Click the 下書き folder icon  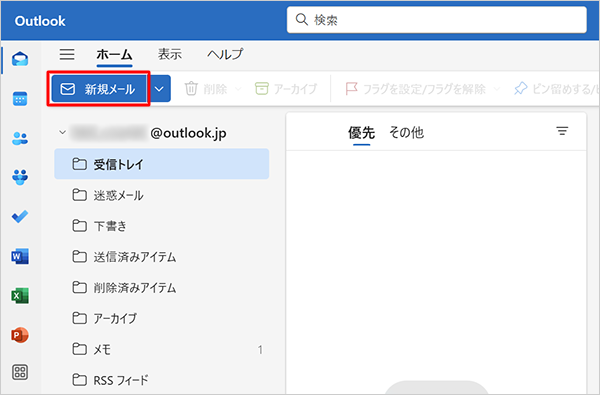click(x=79, y=226)
